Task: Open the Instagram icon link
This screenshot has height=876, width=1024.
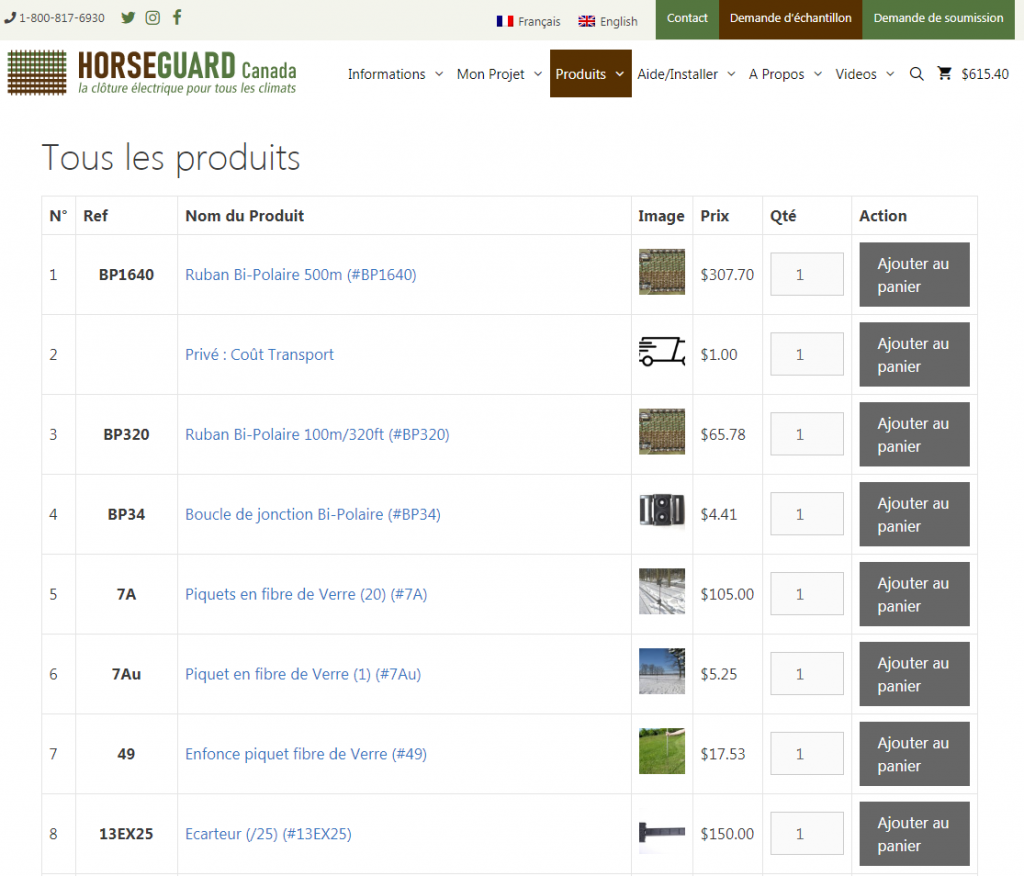Action: point(152,18)
